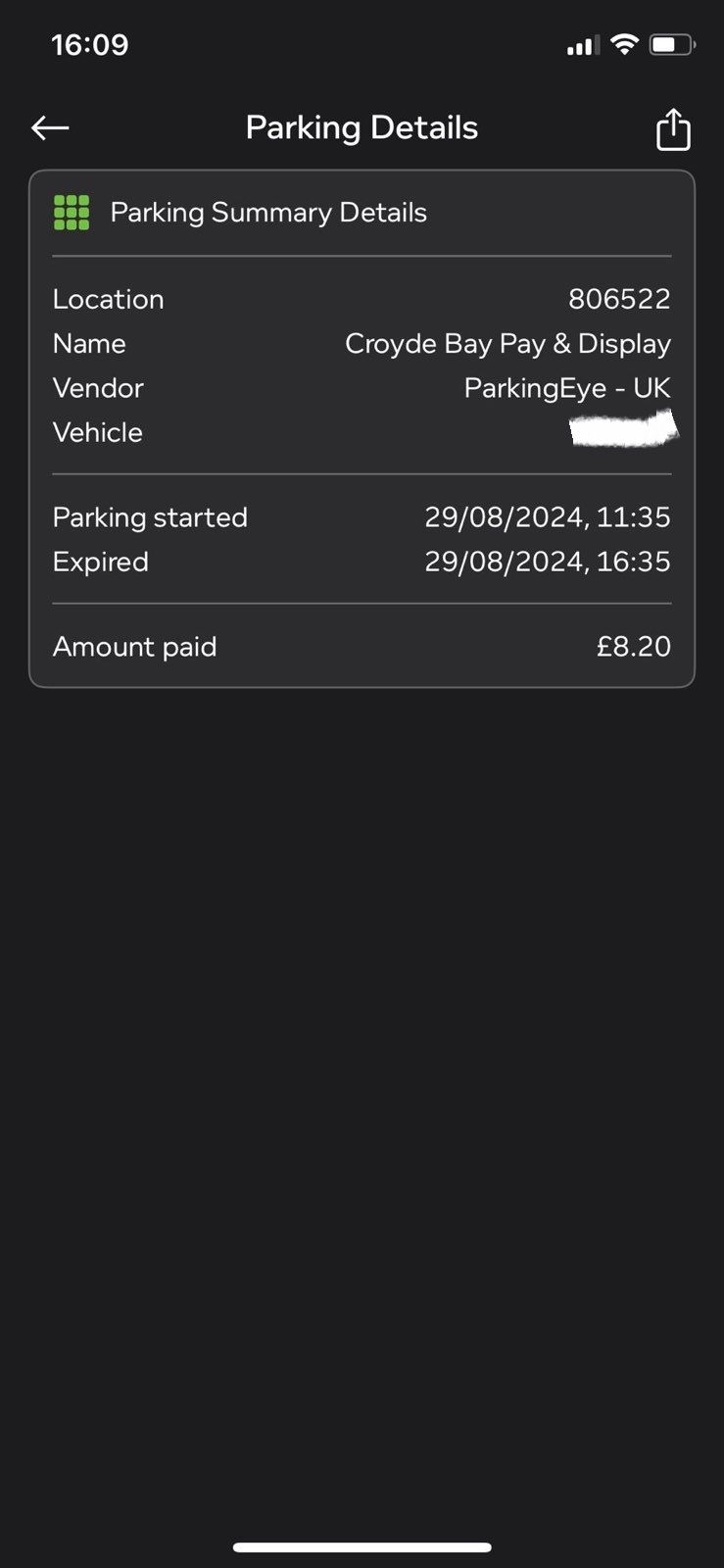Tap the cellular signal bars

point(582,45)
